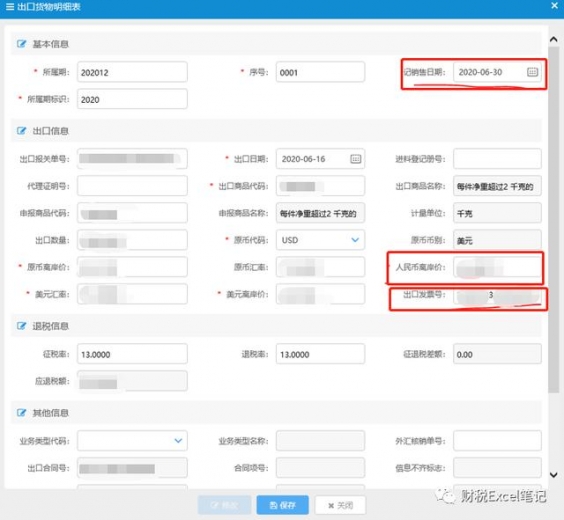Open calendar for 记销售日期
Screen dimensions: 564x520
tap(532, 72)
